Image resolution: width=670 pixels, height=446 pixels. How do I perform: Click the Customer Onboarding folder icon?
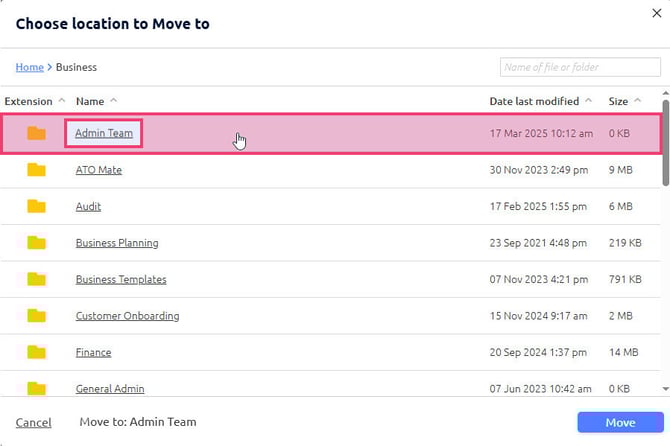point(36,316)
